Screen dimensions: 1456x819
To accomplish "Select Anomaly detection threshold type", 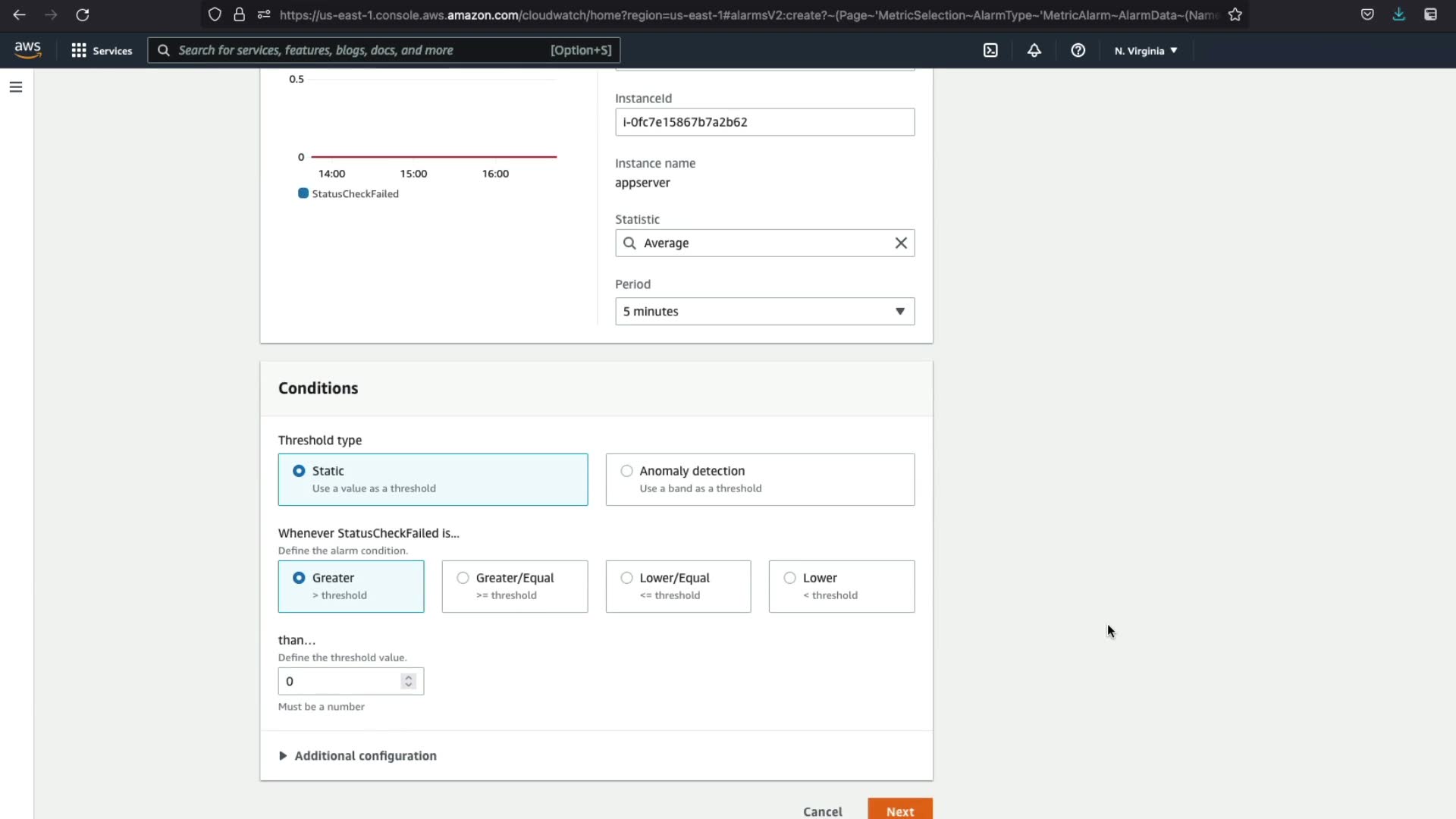I will [627, 471].
